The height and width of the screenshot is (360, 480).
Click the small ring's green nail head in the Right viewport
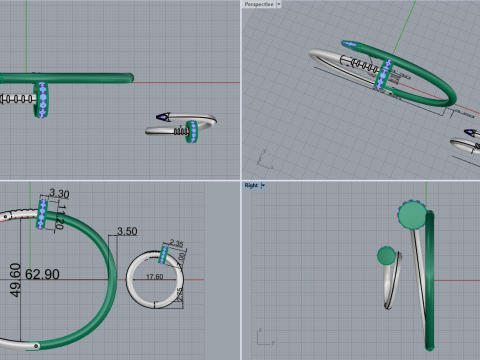(386, 256)
